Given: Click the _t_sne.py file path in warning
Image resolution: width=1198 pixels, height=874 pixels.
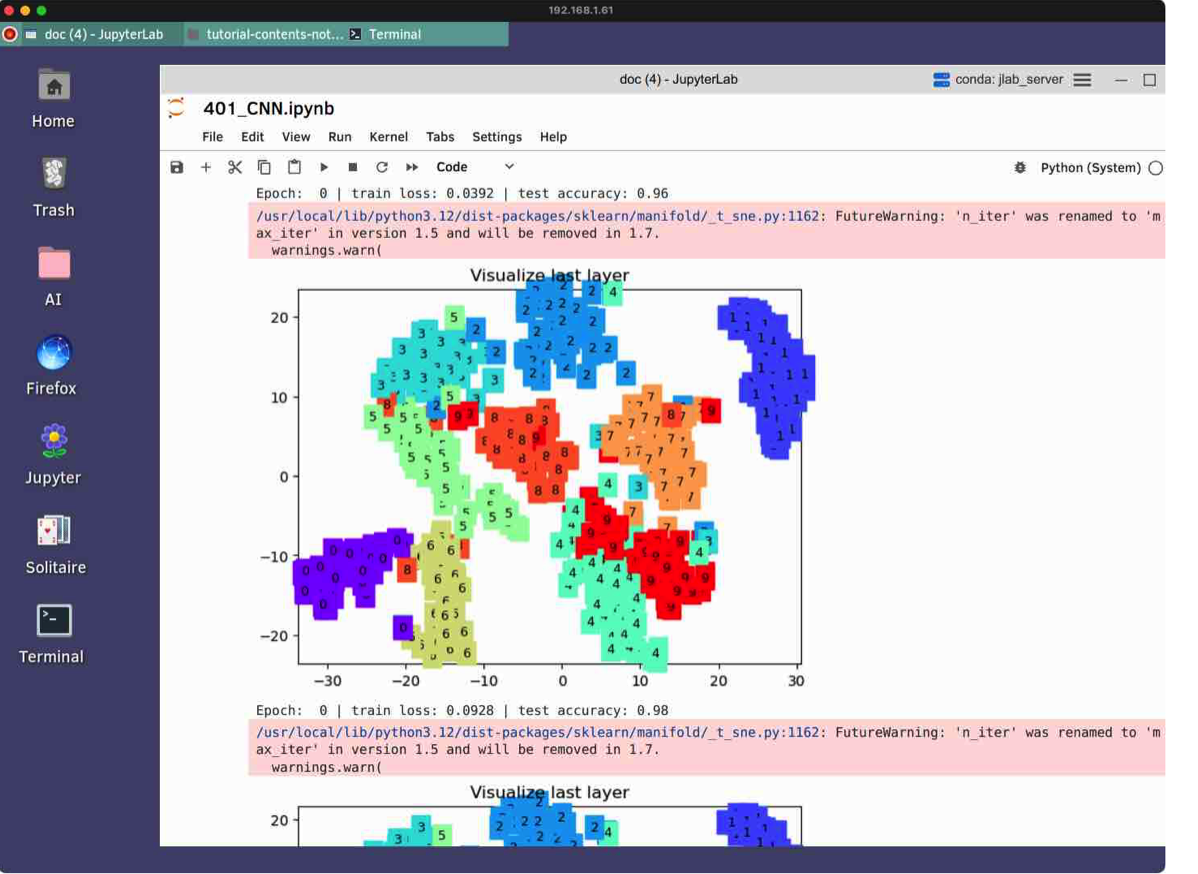Looking at the screenshot, I should pos(537,216).
